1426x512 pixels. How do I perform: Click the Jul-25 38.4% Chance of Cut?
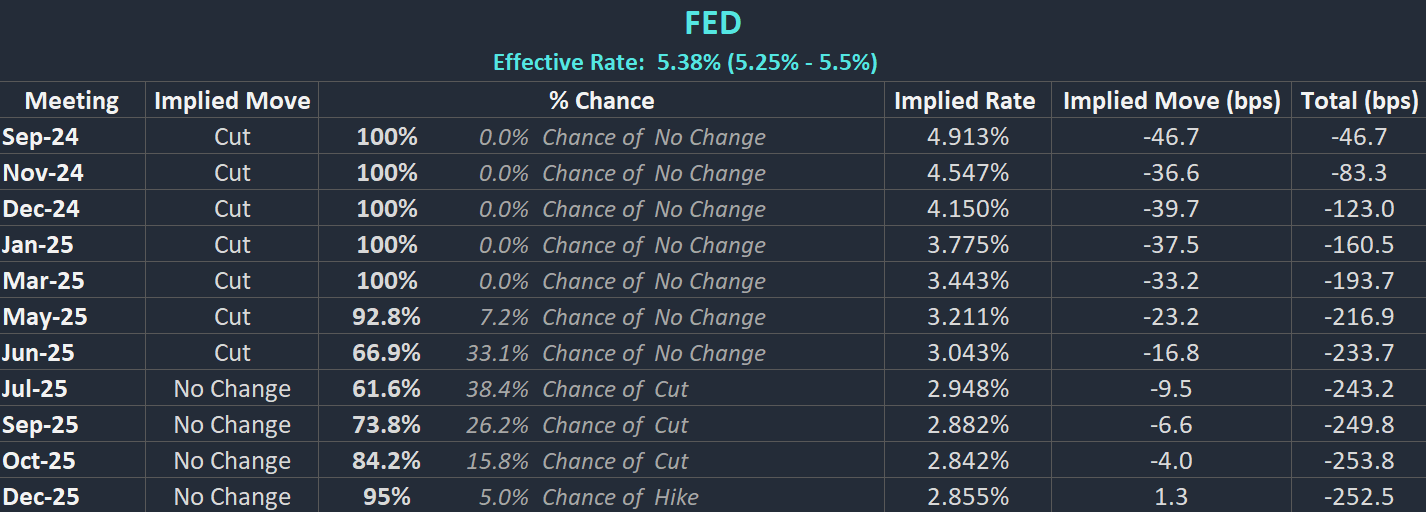pos(577,389)
